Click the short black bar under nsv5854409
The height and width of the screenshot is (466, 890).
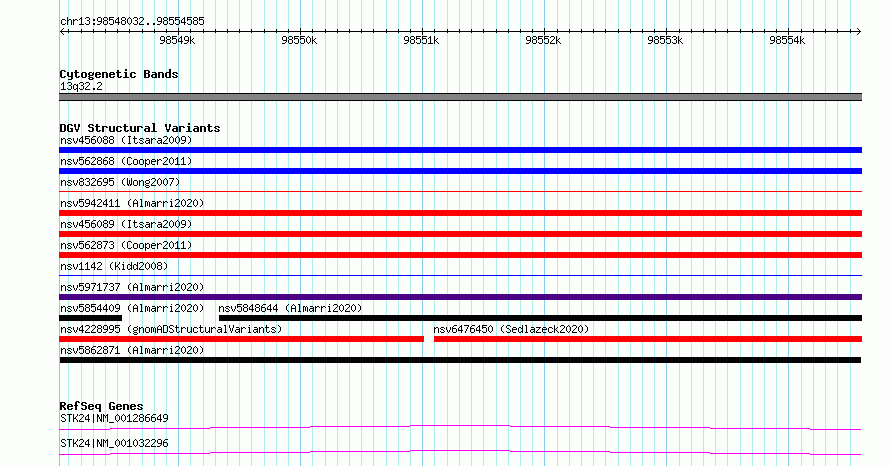pos(90,318)
